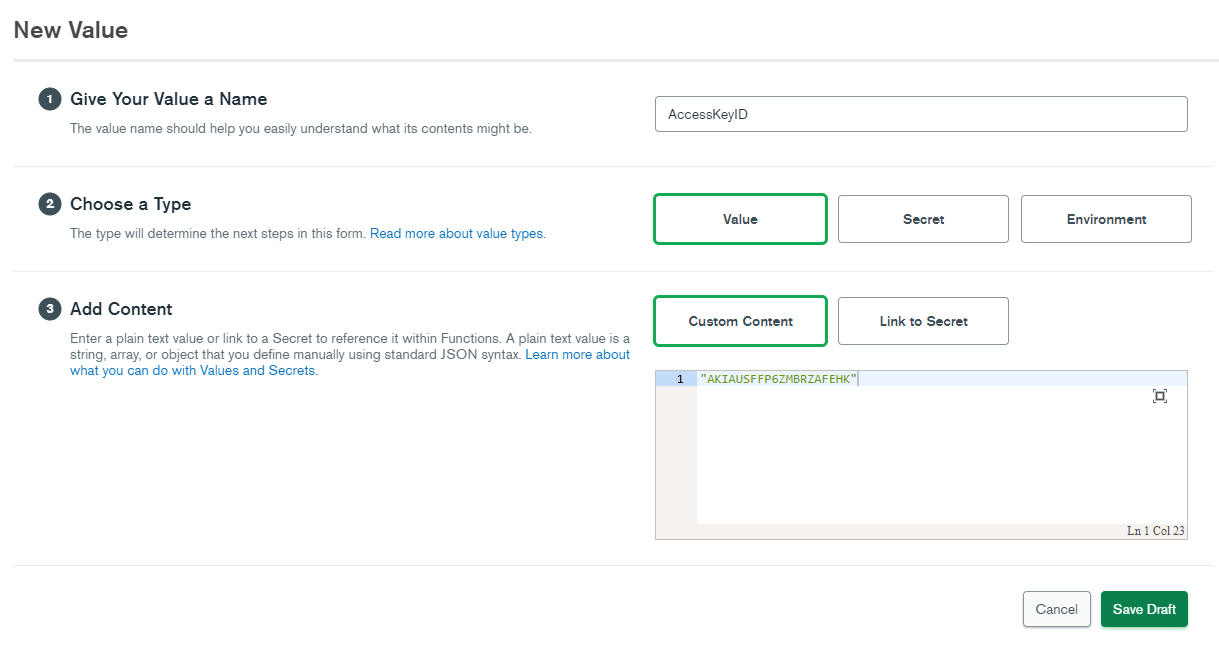The height and width of the screenshot is (658, 1219).
Task: Select the Secret type option
Action: [x=922, y=218]
